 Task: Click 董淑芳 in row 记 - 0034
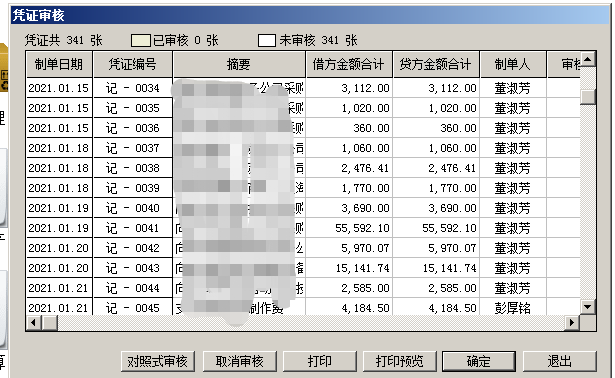coord(513,88)
